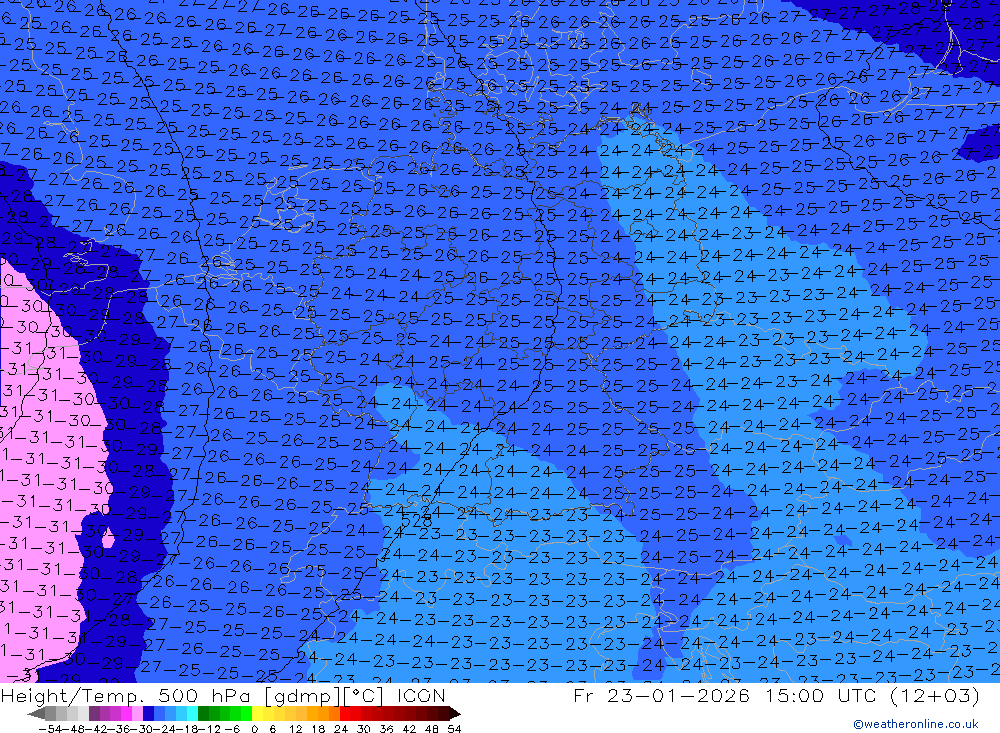Open the weatheronline.co.uk copyright link

pyautogui.click(x=916, y=724)
